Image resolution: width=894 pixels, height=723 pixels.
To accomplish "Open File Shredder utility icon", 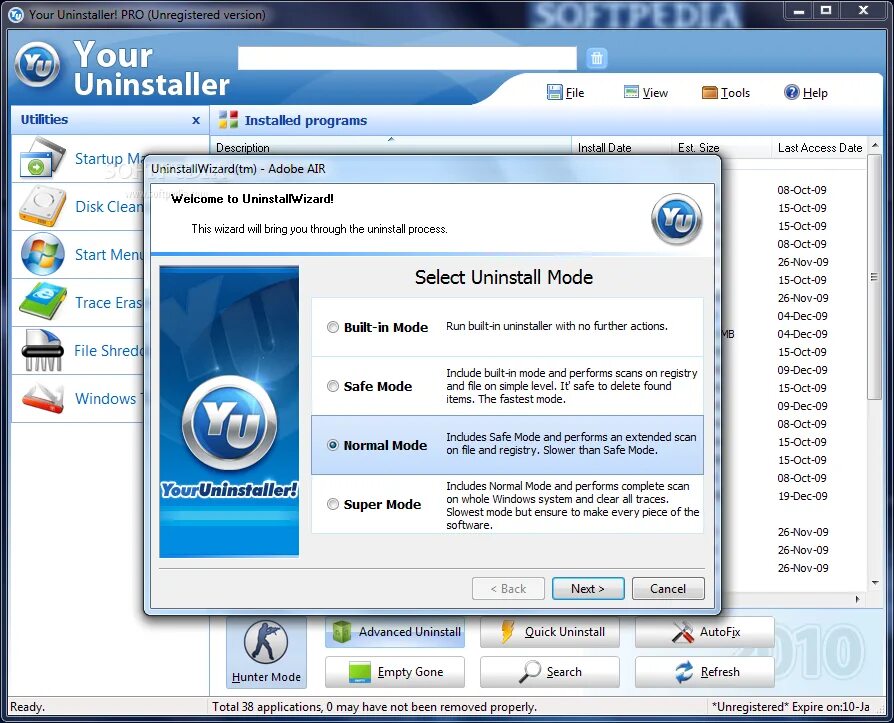I will pos(42,350).
